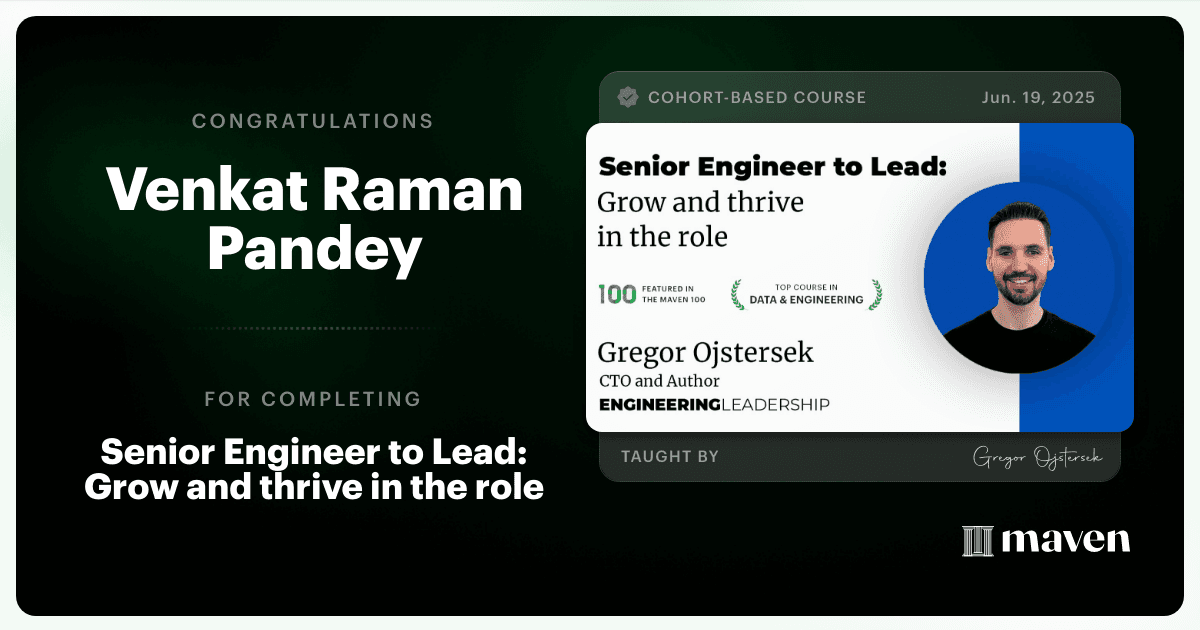Click the Engineering Leadership logo text
The image size is (1200, 630).
pyautogui.click(x=714, y=405)
